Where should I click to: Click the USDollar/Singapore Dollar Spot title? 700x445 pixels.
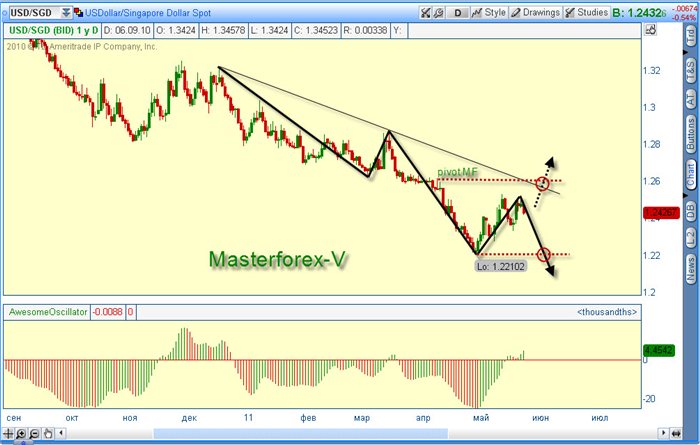(x=148, y=13)
